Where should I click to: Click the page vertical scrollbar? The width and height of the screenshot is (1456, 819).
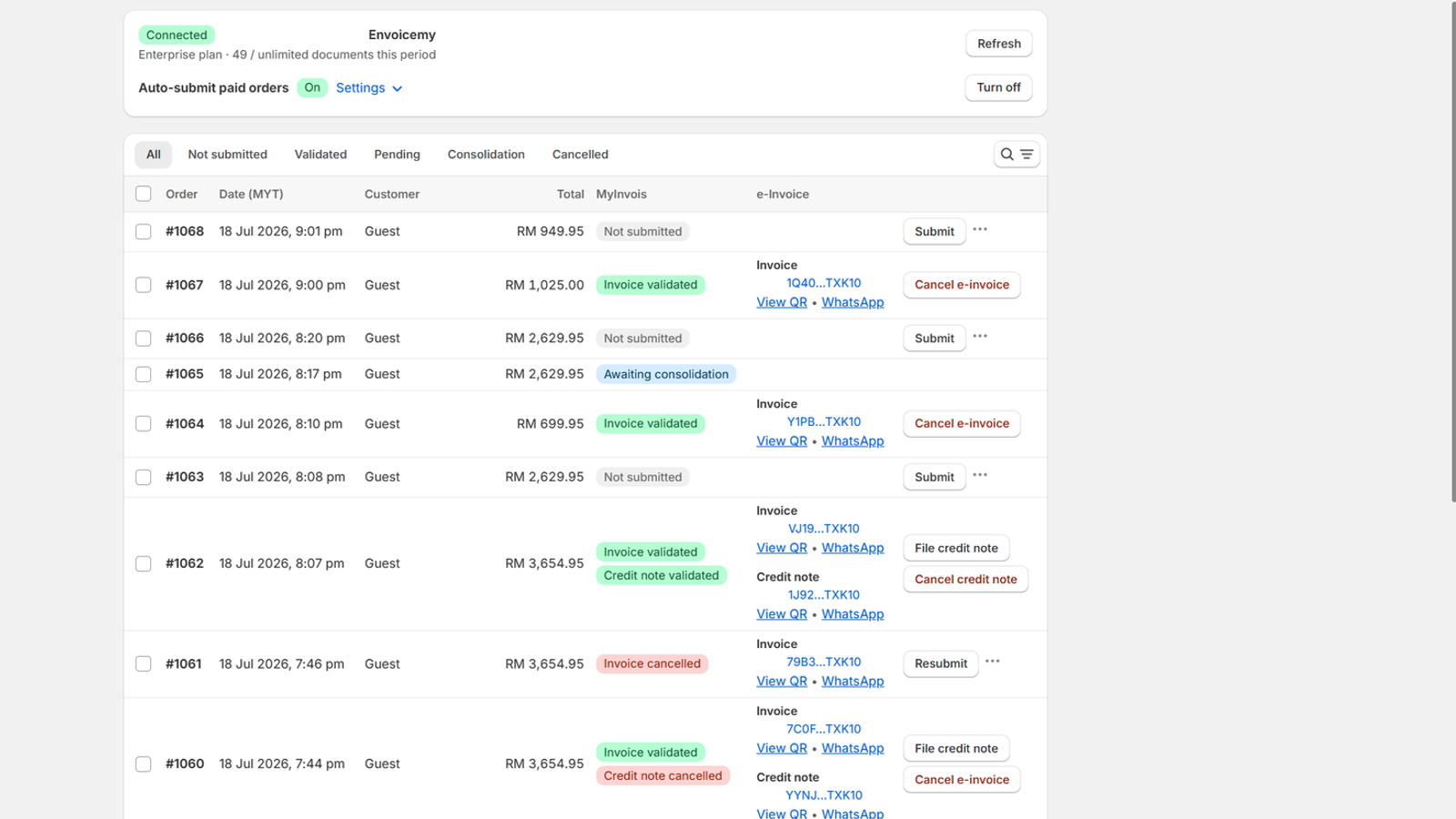coord(1451,251)
